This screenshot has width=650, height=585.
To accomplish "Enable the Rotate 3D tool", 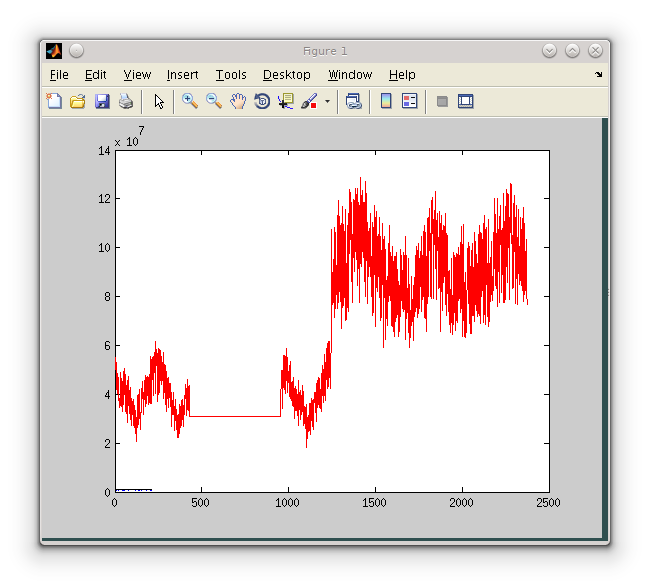I will tap(262, 101).
